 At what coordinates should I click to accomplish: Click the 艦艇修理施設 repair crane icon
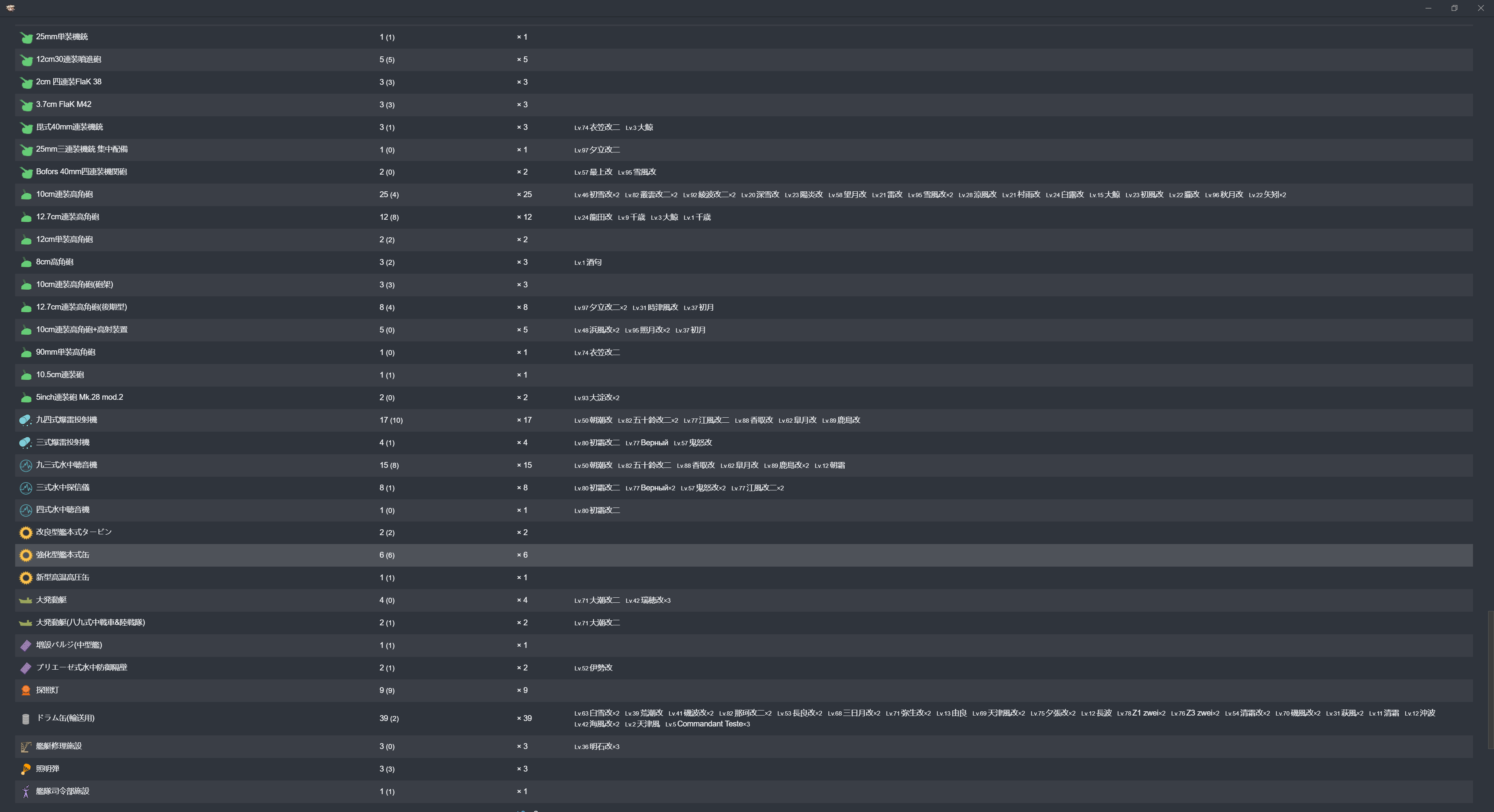coord(26,747)
